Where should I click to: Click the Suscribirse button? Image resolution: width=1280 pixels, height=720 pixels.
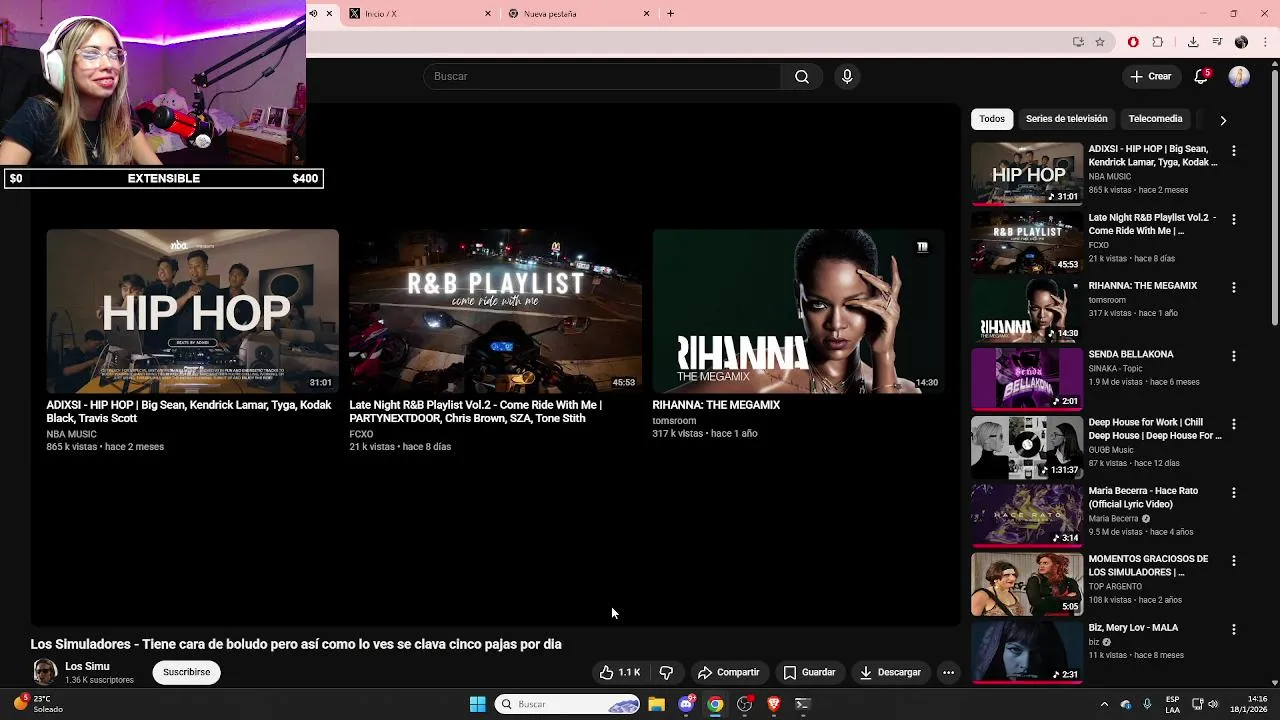coord(187,672)
